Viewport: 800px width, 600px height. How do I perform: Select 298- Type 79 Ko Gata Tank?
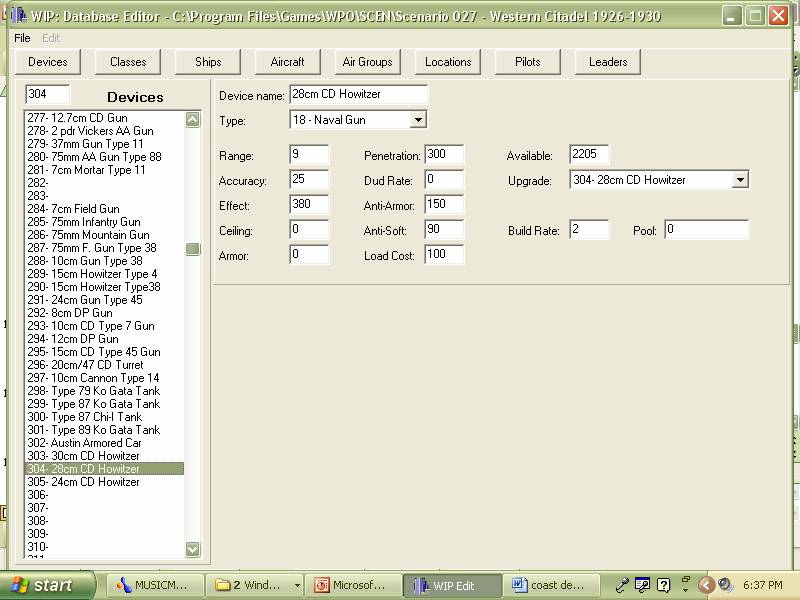104,391
